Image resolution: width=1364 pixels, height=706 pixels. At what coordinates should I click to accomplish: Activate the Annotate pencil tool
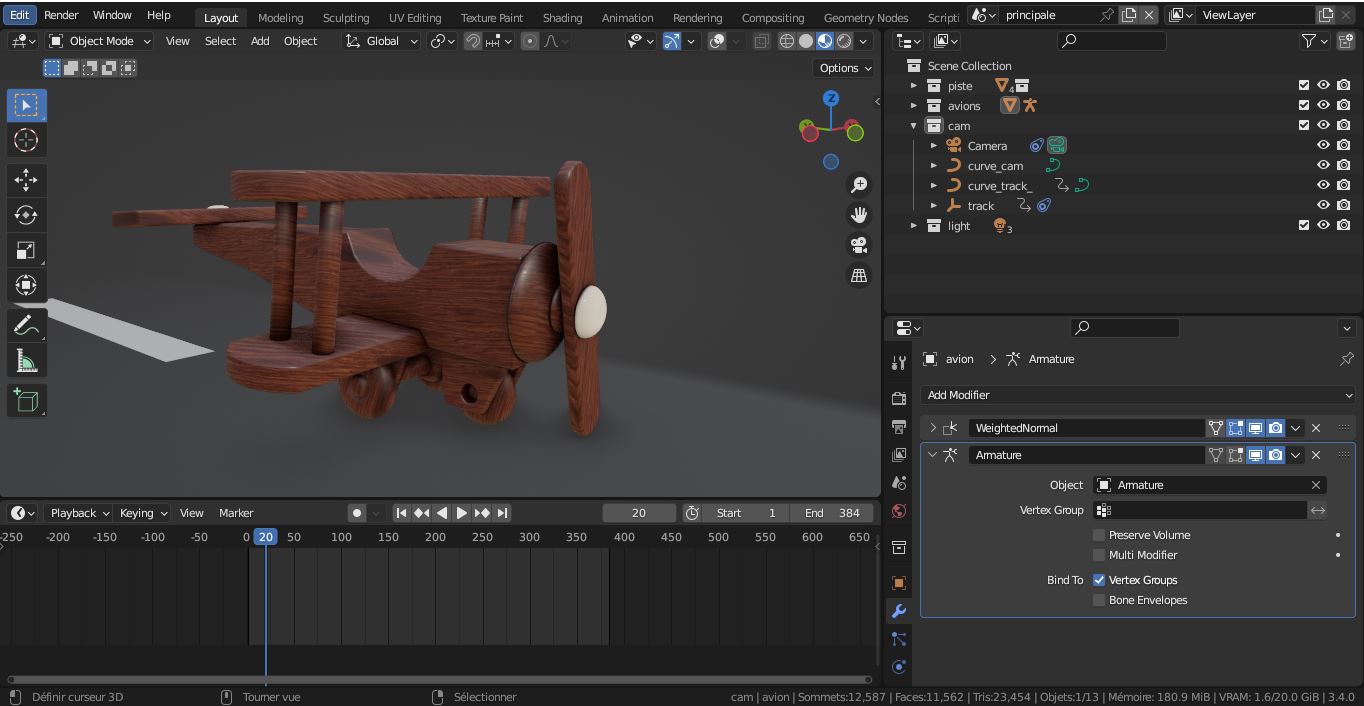click(26, 326)
